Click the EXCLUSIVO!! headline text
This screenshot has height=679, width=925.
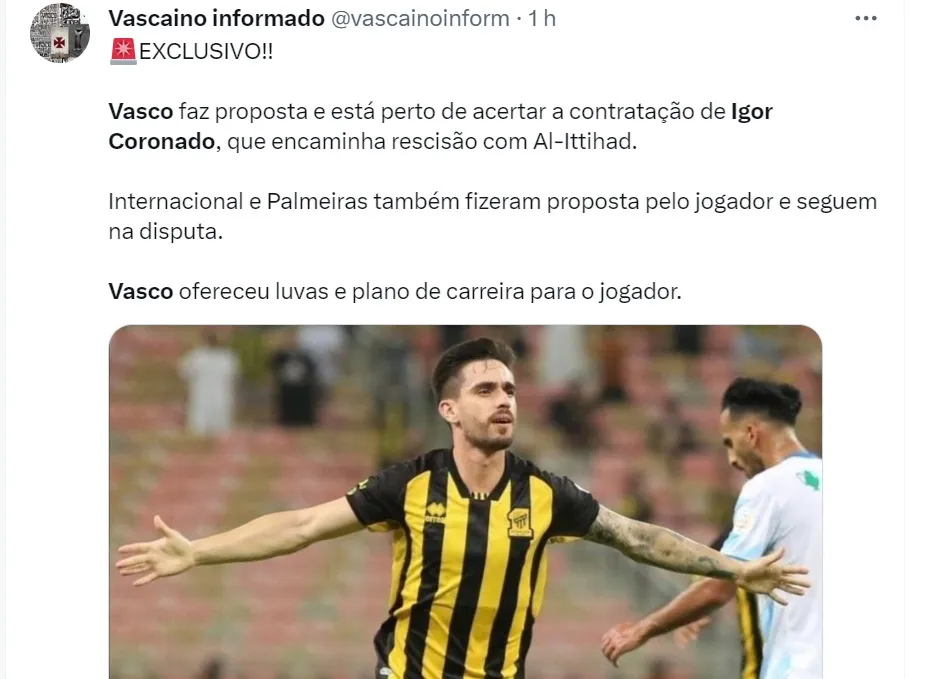pos(206,51)
